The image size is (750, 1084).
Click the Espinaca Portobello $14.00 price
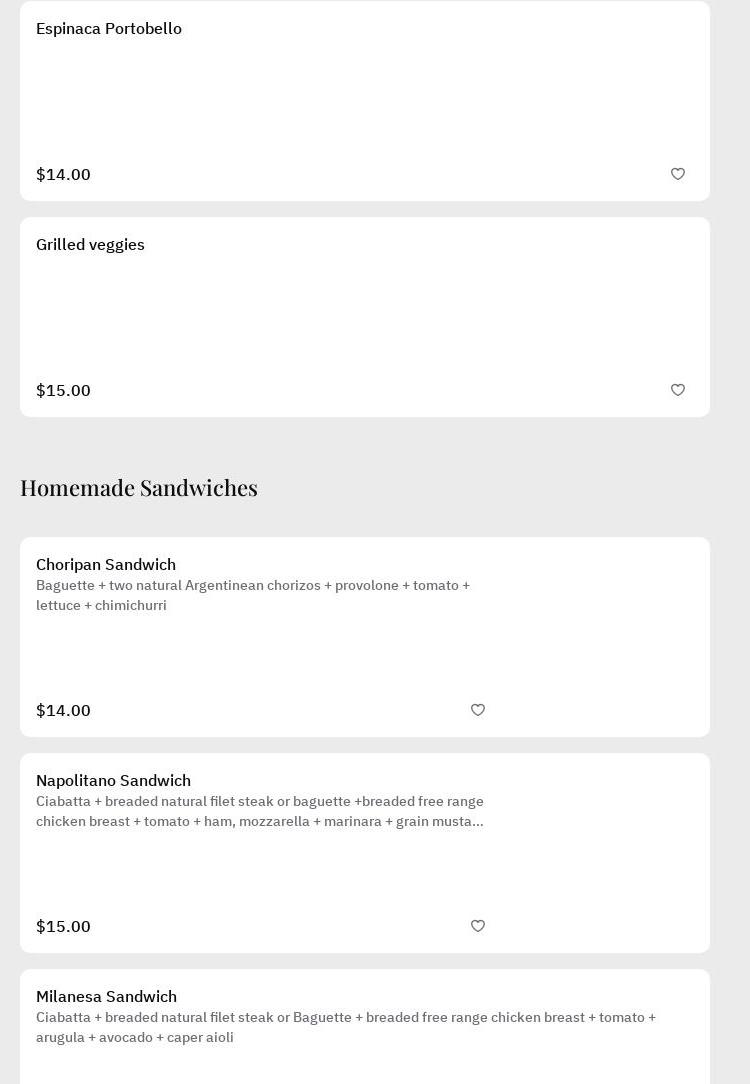point(63,175)
